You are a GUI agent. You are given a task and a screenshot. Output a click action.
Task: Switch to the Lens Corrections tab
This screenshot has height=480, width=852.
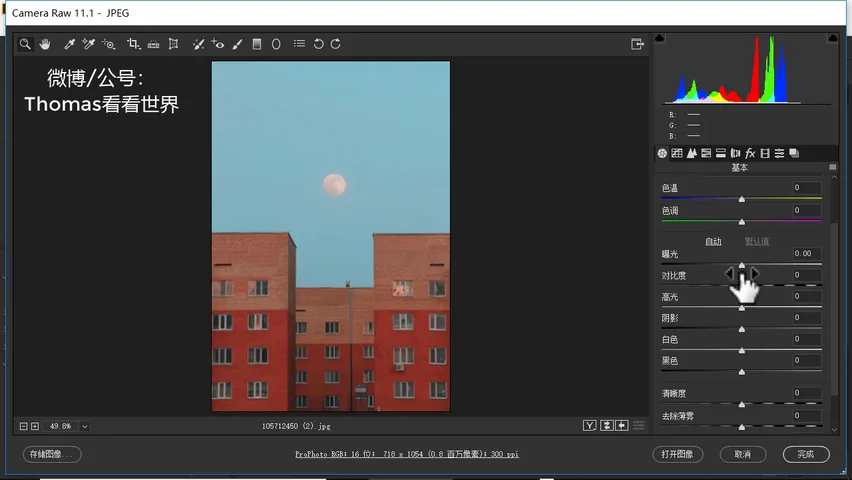(x=735, y=153)
